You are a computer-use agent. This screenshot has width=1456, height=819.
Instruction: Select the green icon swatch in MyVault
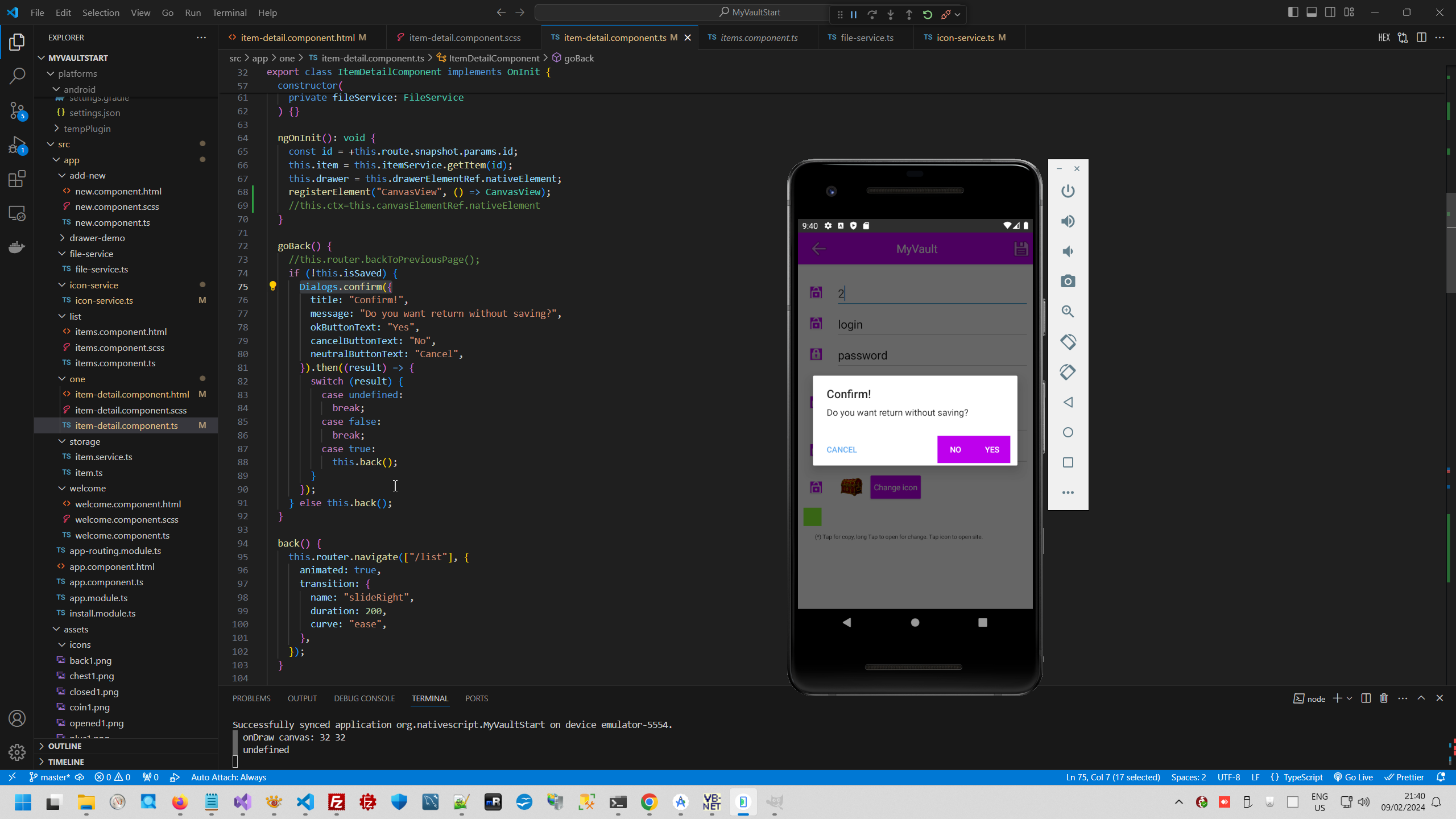(812, 517)
